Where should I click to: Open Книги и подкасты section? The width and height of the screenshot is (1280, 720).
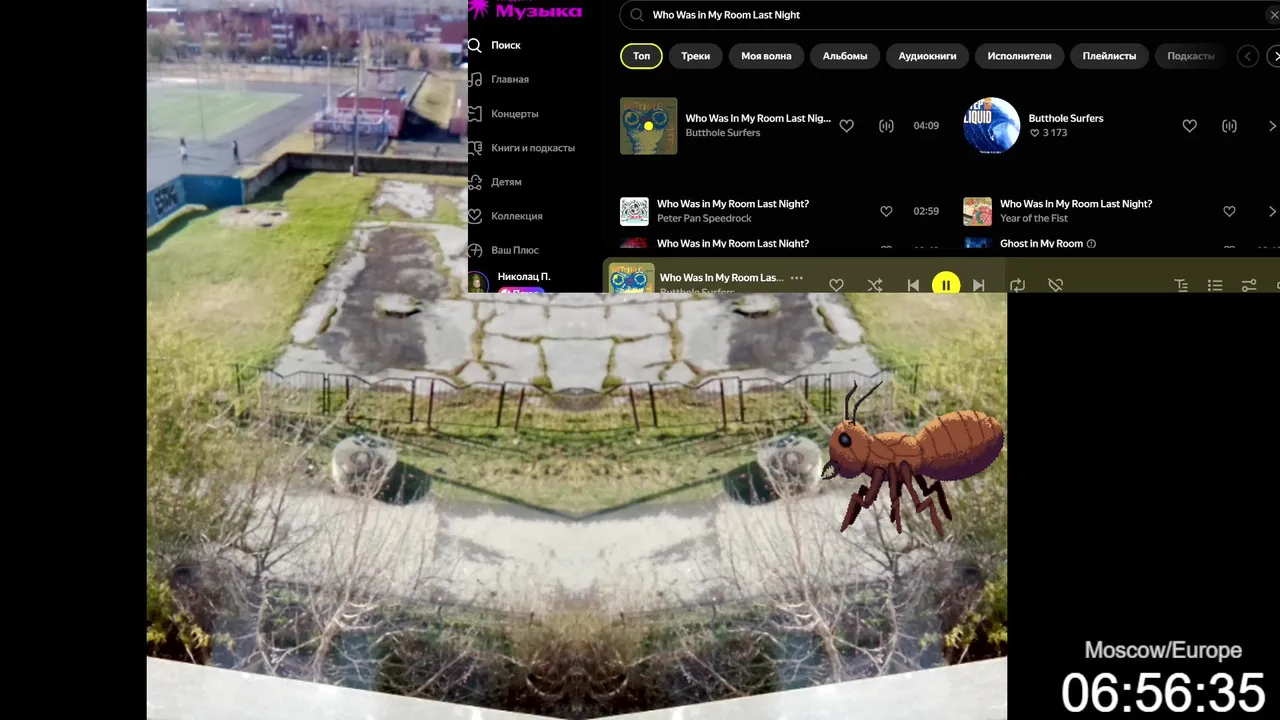click(x=533, y=148)
